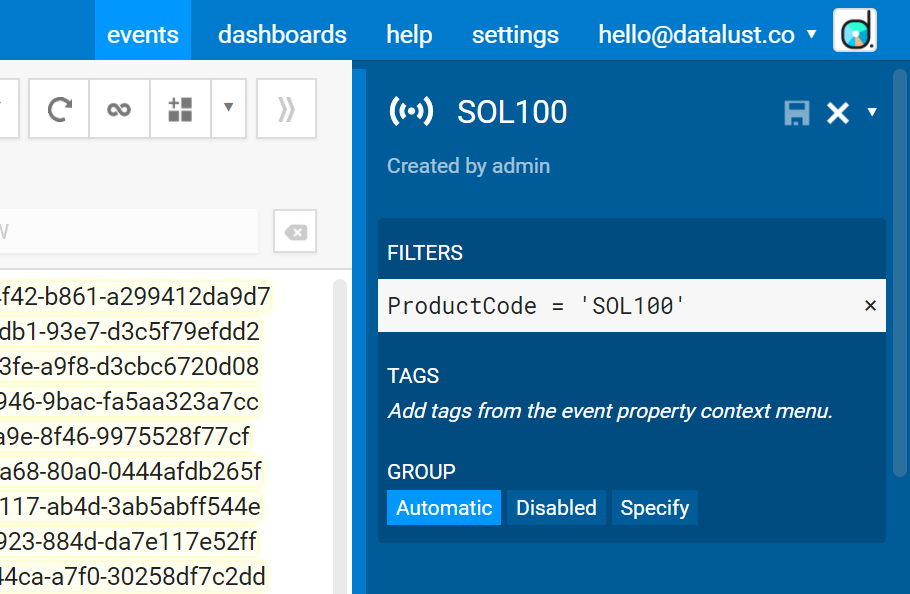Select event ending da7e117e52ff

pos(128,541)
